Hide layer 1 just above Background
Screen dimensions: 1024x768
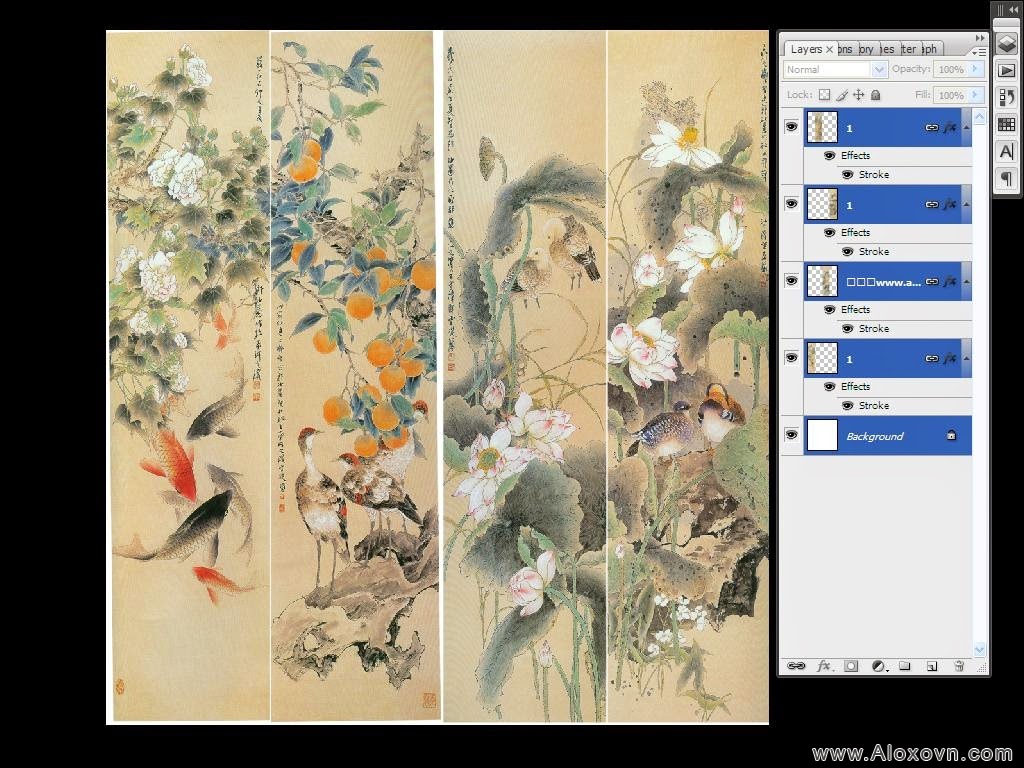(x=792, y=358)
